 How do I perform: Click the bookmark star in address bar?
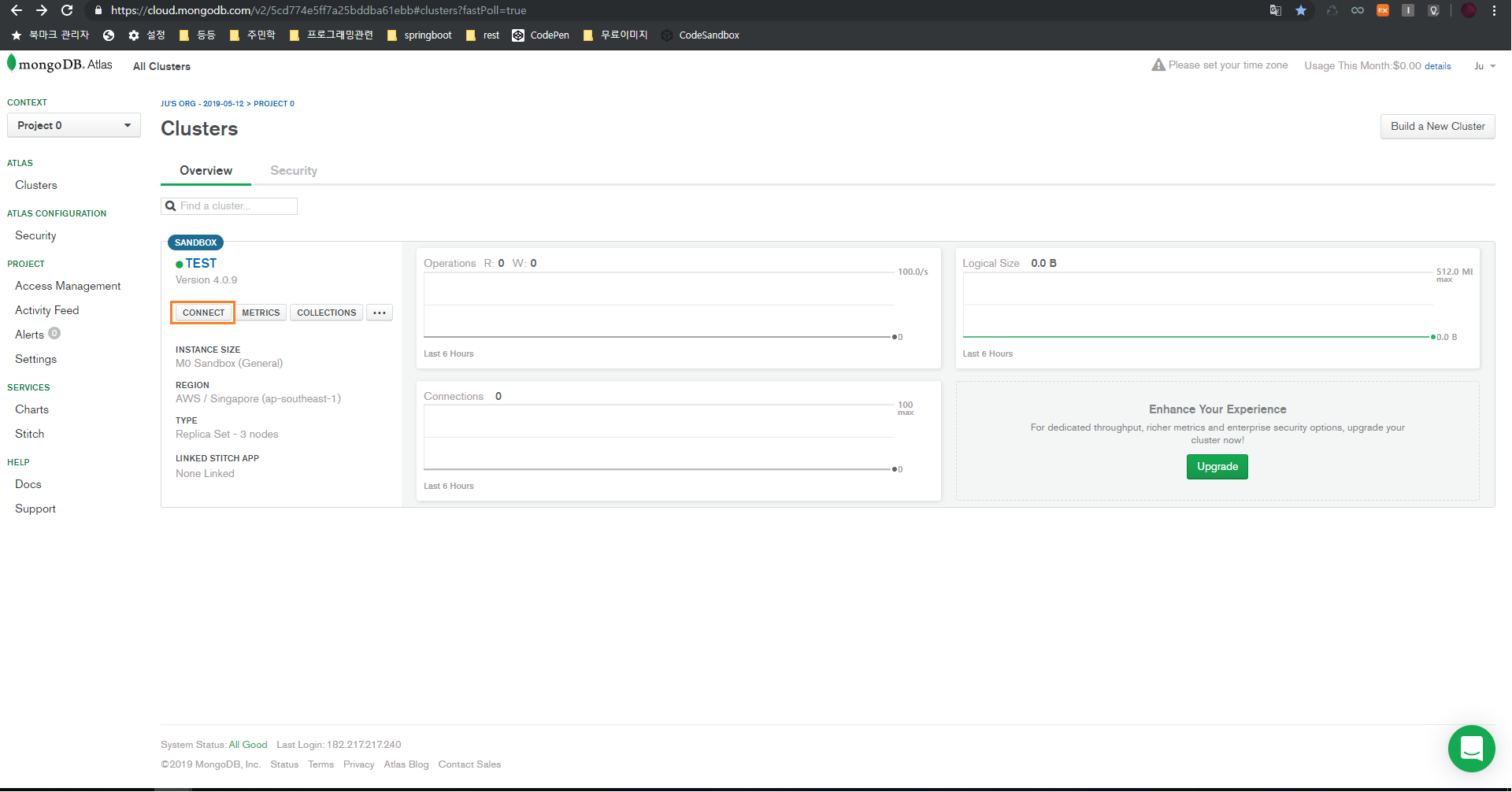coord(1301,10)
